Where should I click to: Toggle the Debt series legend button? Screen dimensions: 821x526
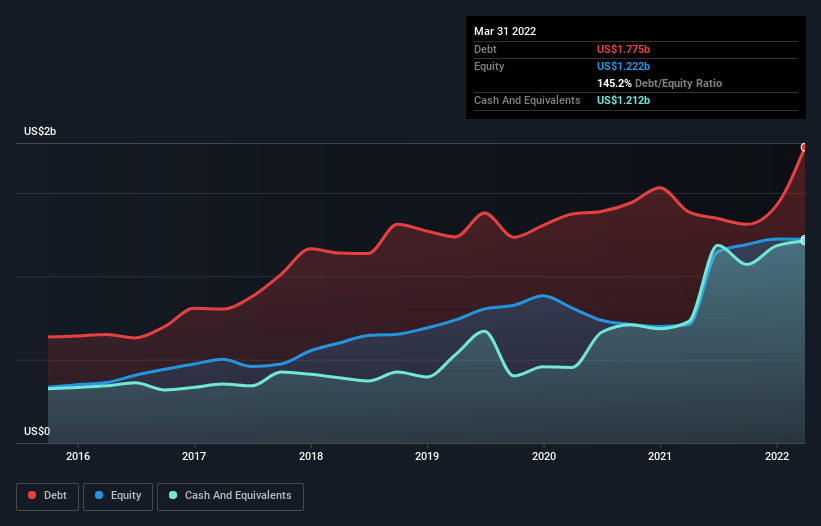click(47, 496)
